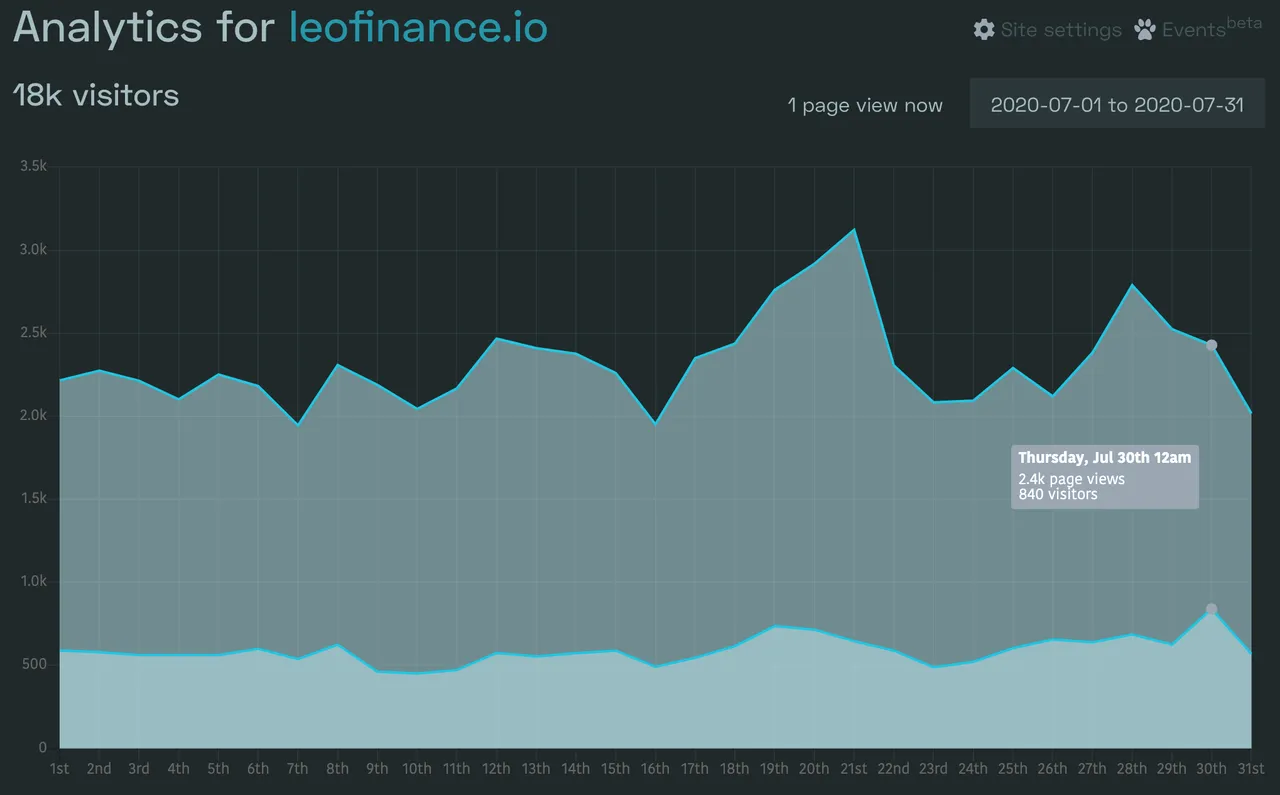This screenshot has height=795, width=1280.
Task: Click the 9th x-axis label
Action: tap(377, 768)
